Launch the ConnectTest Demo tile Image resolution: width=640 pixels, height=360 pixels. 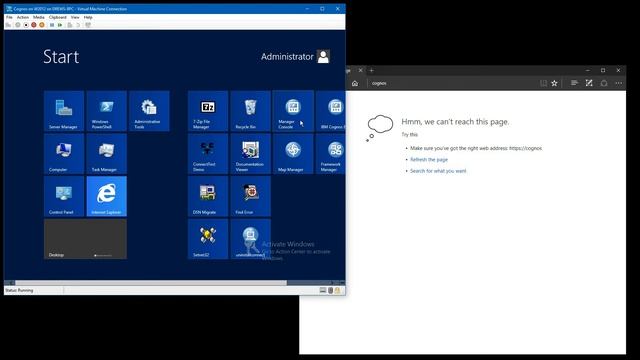click(208, 153)
